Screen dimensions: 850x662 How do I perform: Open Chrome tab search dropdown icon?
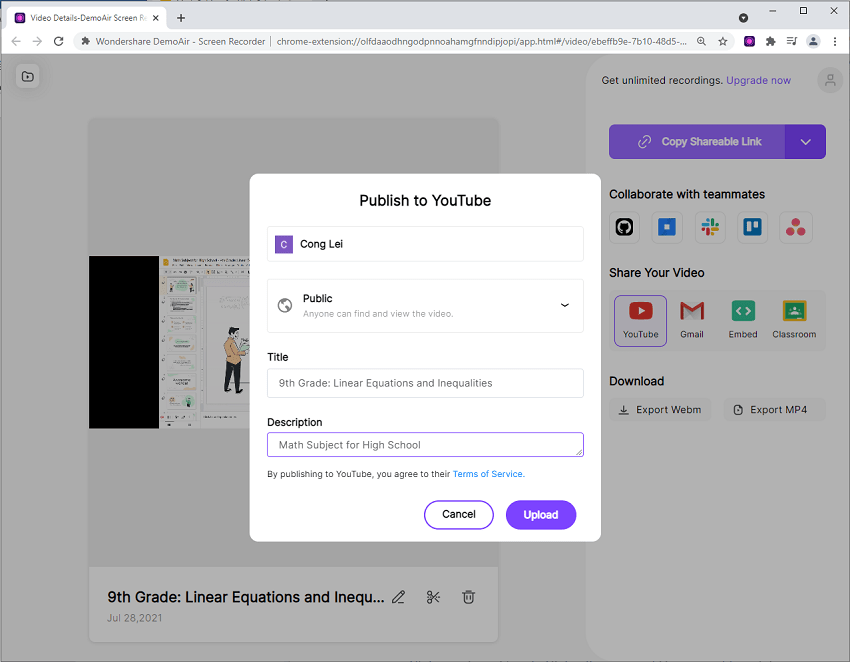tap(743, 18)
